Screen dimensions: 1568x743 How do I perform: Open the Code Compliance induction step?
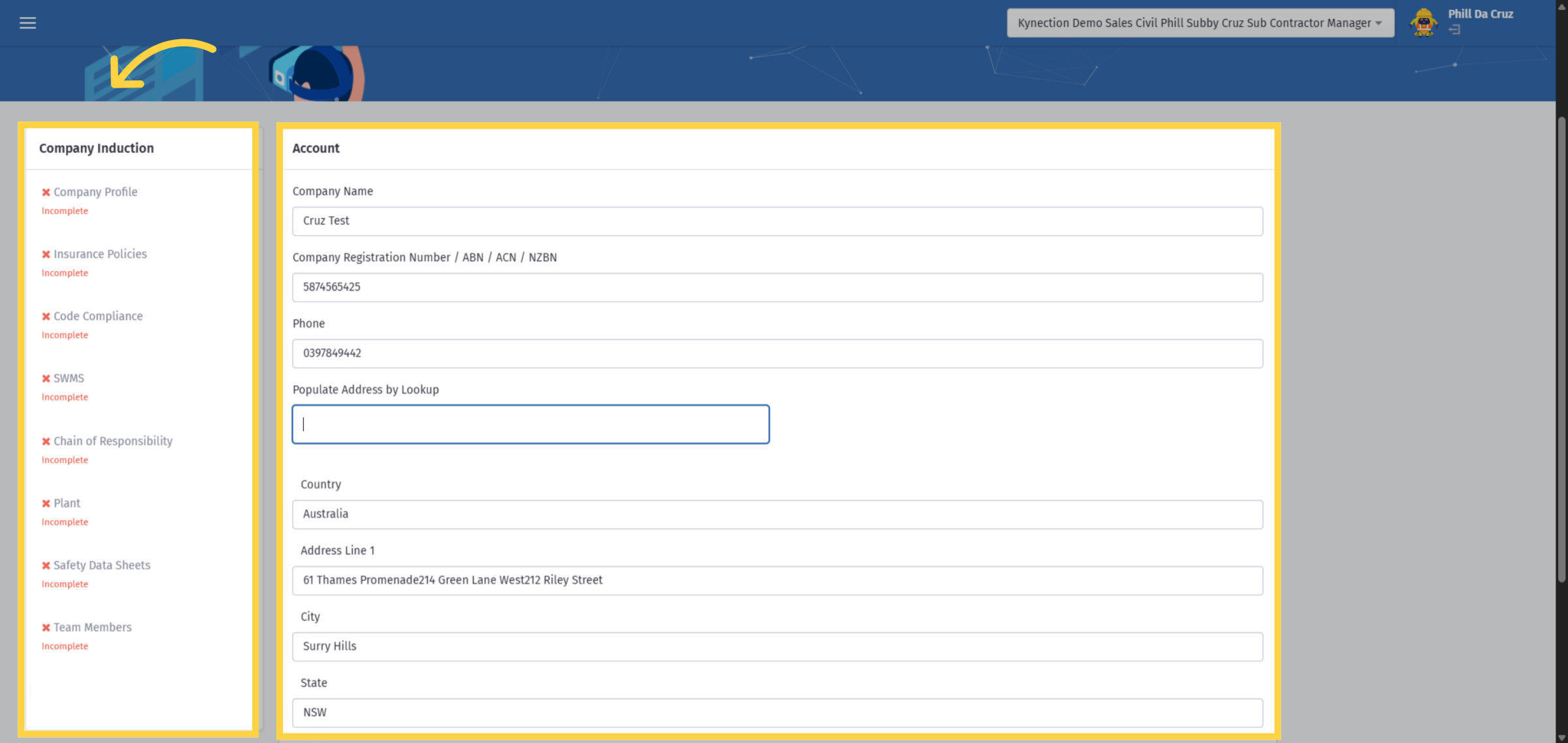tap(98, 316)
